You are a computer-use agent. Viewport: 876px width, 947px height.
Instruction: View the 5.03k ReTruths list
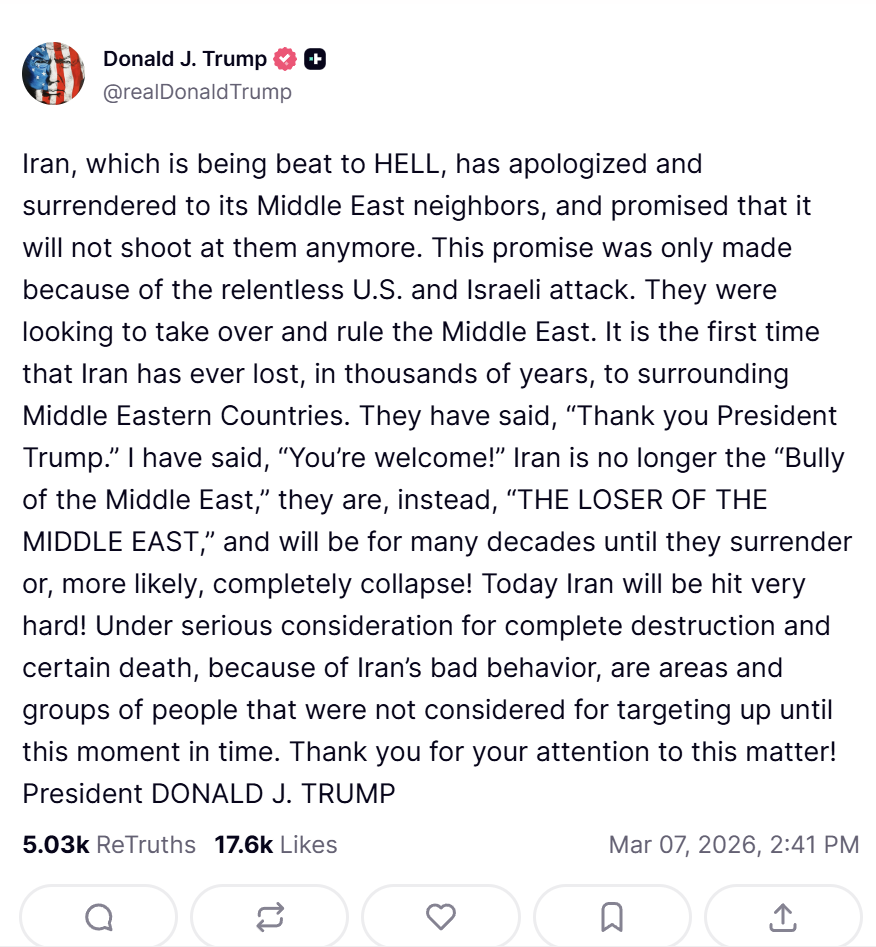(x=109, y=845)
